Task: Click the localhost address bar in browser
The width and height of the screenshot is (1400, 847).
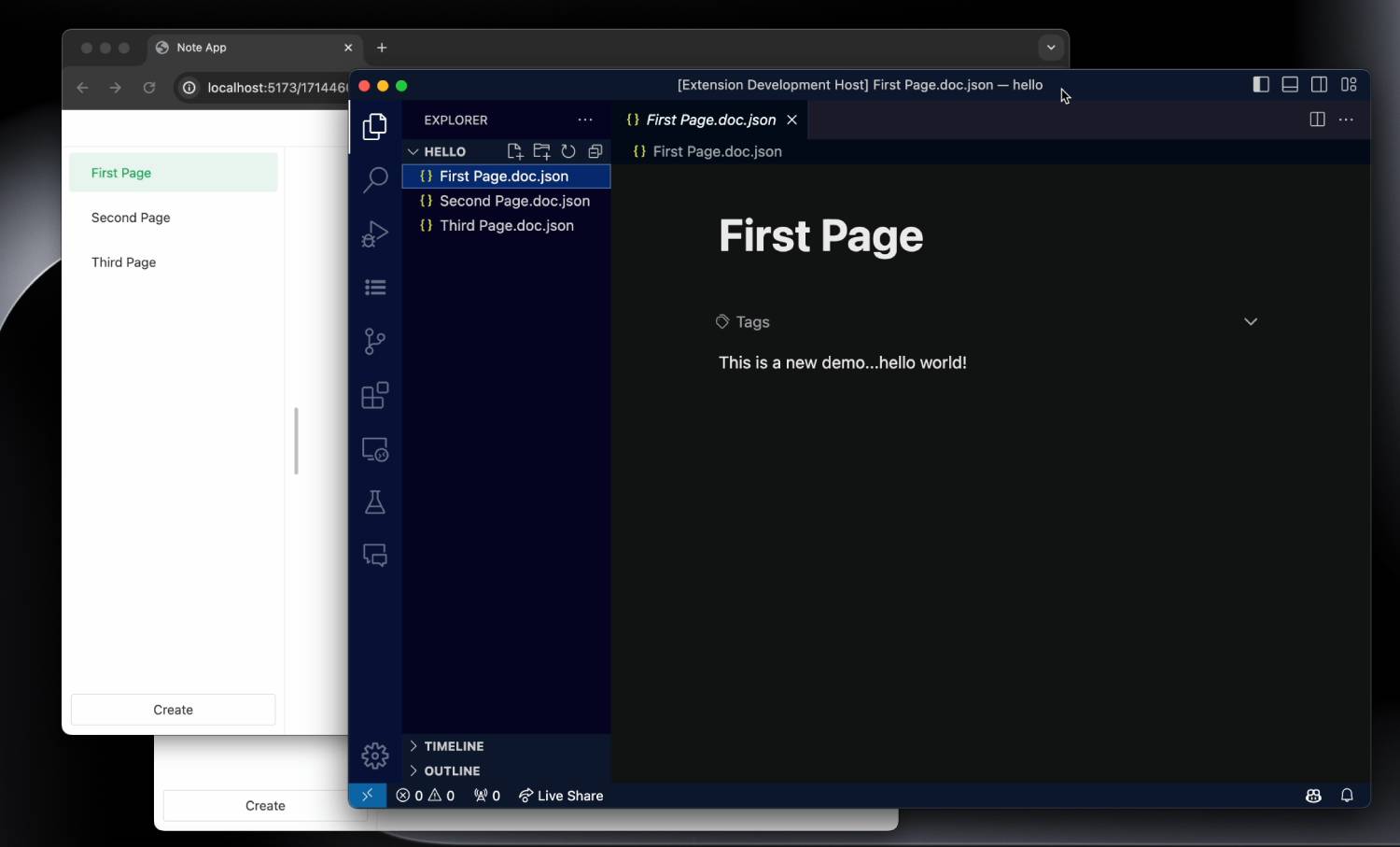Action: 277,88
